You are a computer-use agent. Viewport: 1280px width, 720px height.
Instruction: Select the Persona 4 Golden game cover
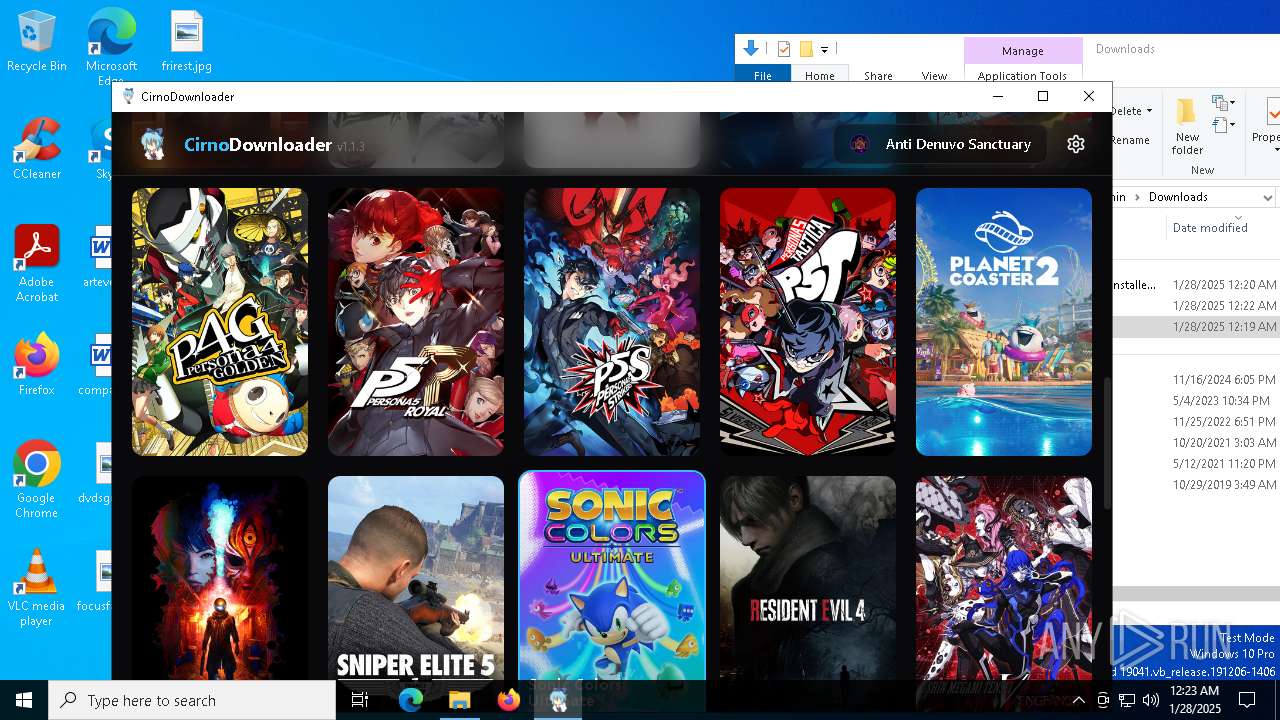pyautogui.click(x=220, y=322)
